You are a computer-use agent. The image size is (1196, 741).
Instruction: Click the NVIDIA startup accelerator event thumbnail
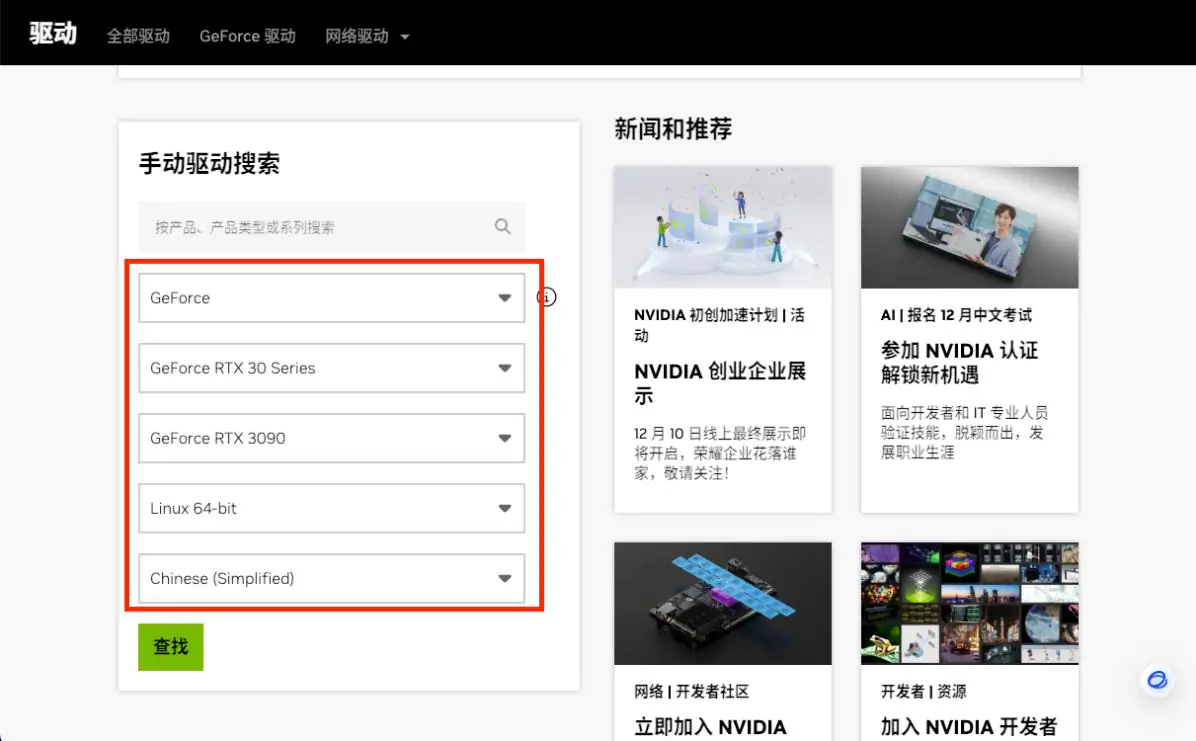click(722, 227)
